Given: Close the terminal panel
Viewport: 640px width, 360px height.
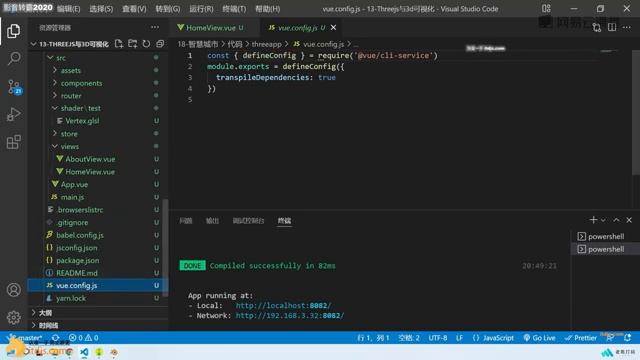Looking at the screenshot, I should [629, 220].
